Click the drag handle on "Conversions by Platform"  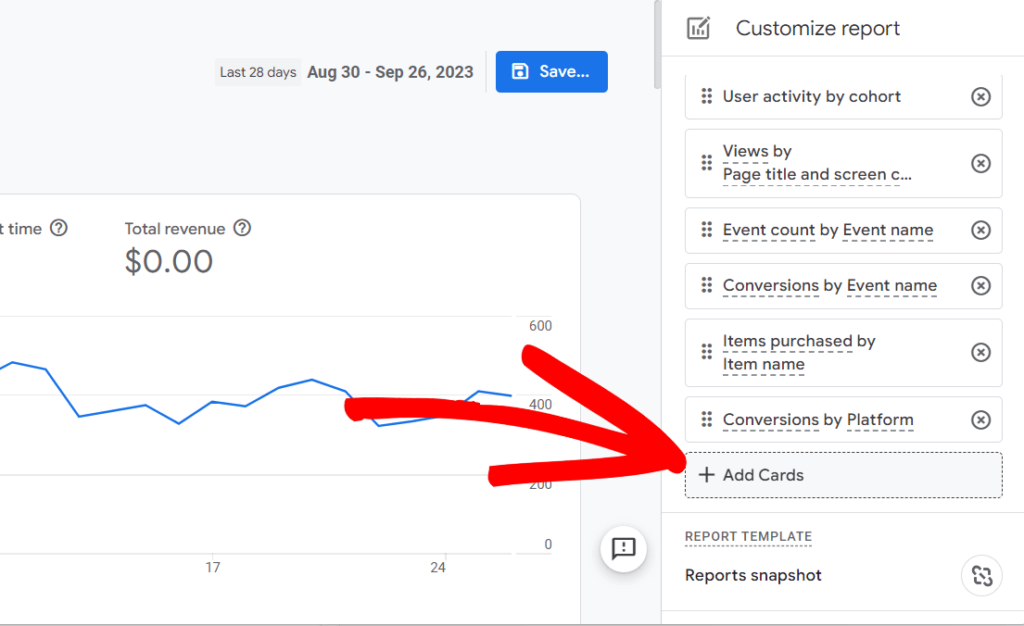[x=707, y=419]
